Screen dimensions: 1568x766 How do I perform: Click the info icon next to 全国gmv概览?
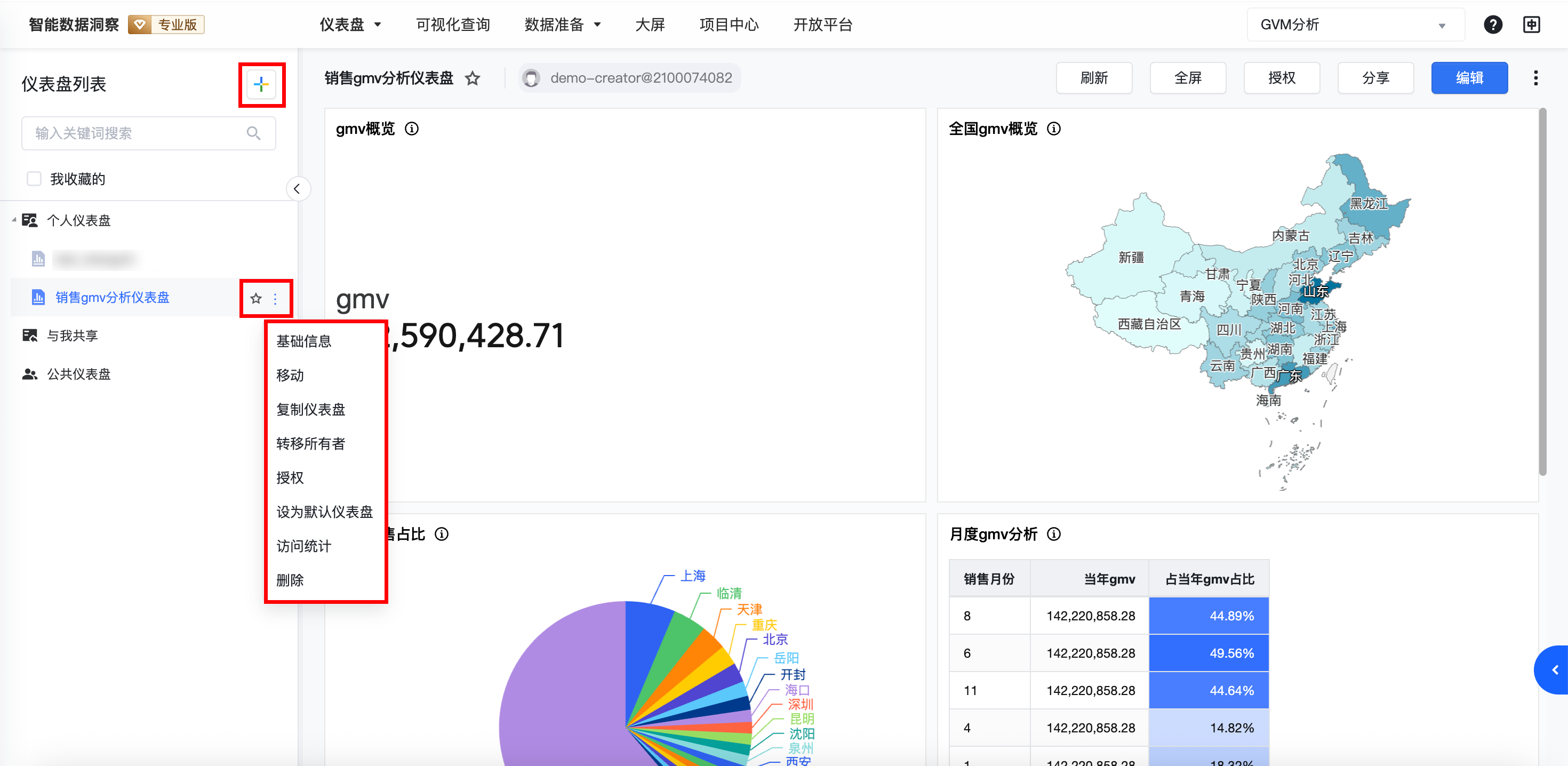(1054, 129)
